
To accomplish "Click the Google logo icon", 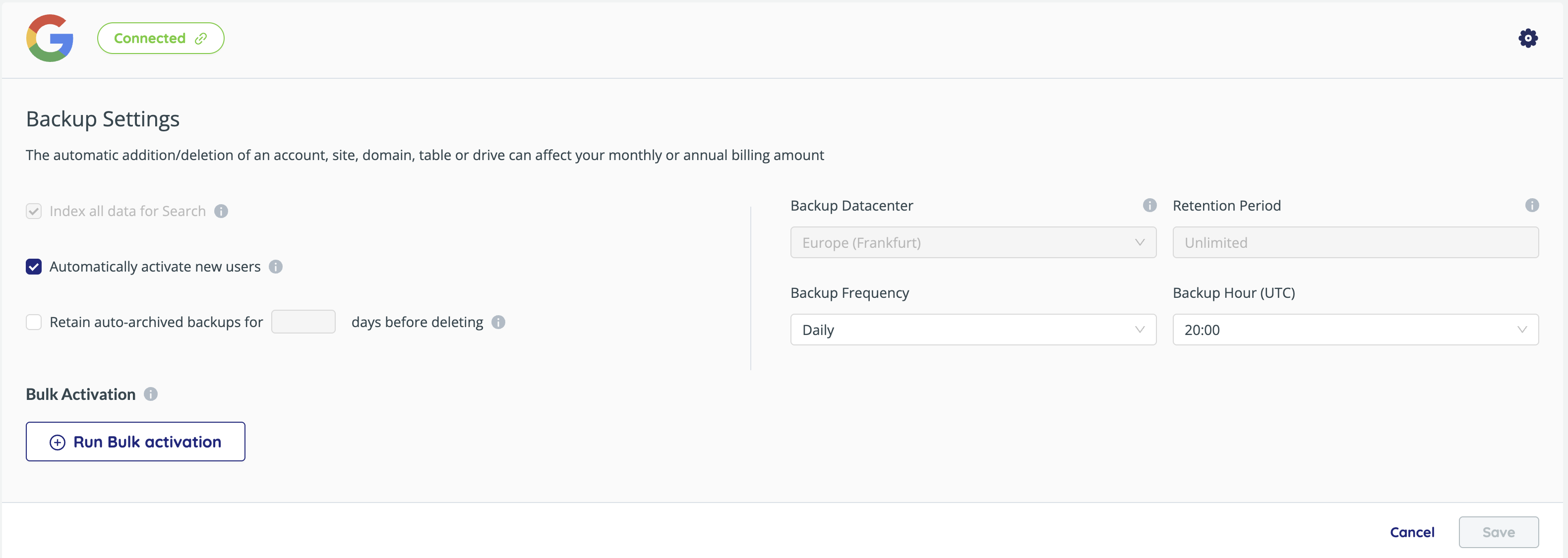I will [x=50, y=38].
